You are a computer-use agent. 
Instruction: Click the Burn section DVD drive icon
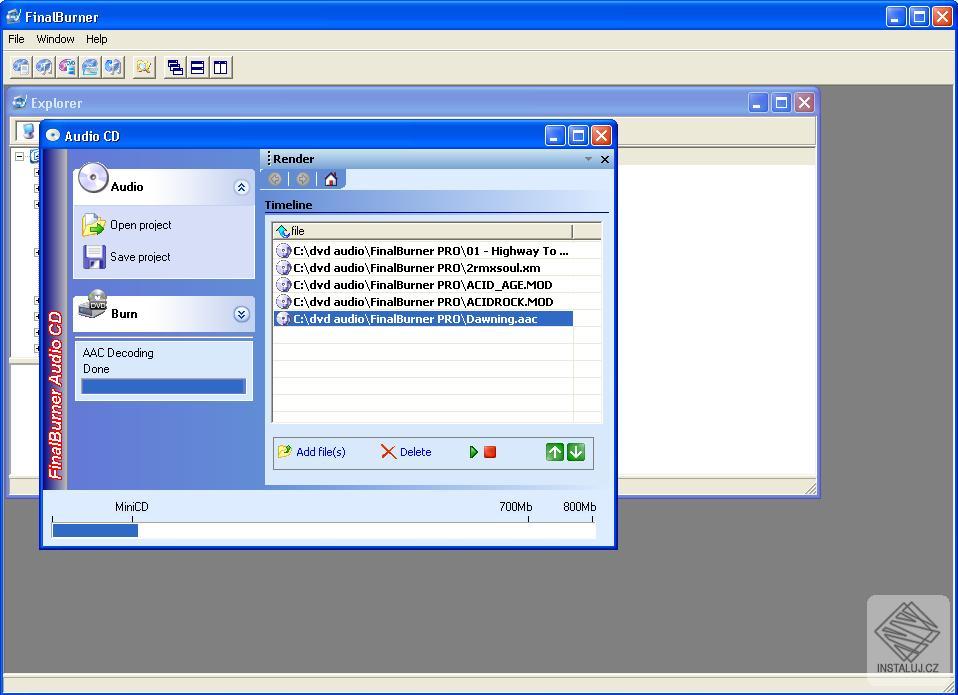pos(93,304)
